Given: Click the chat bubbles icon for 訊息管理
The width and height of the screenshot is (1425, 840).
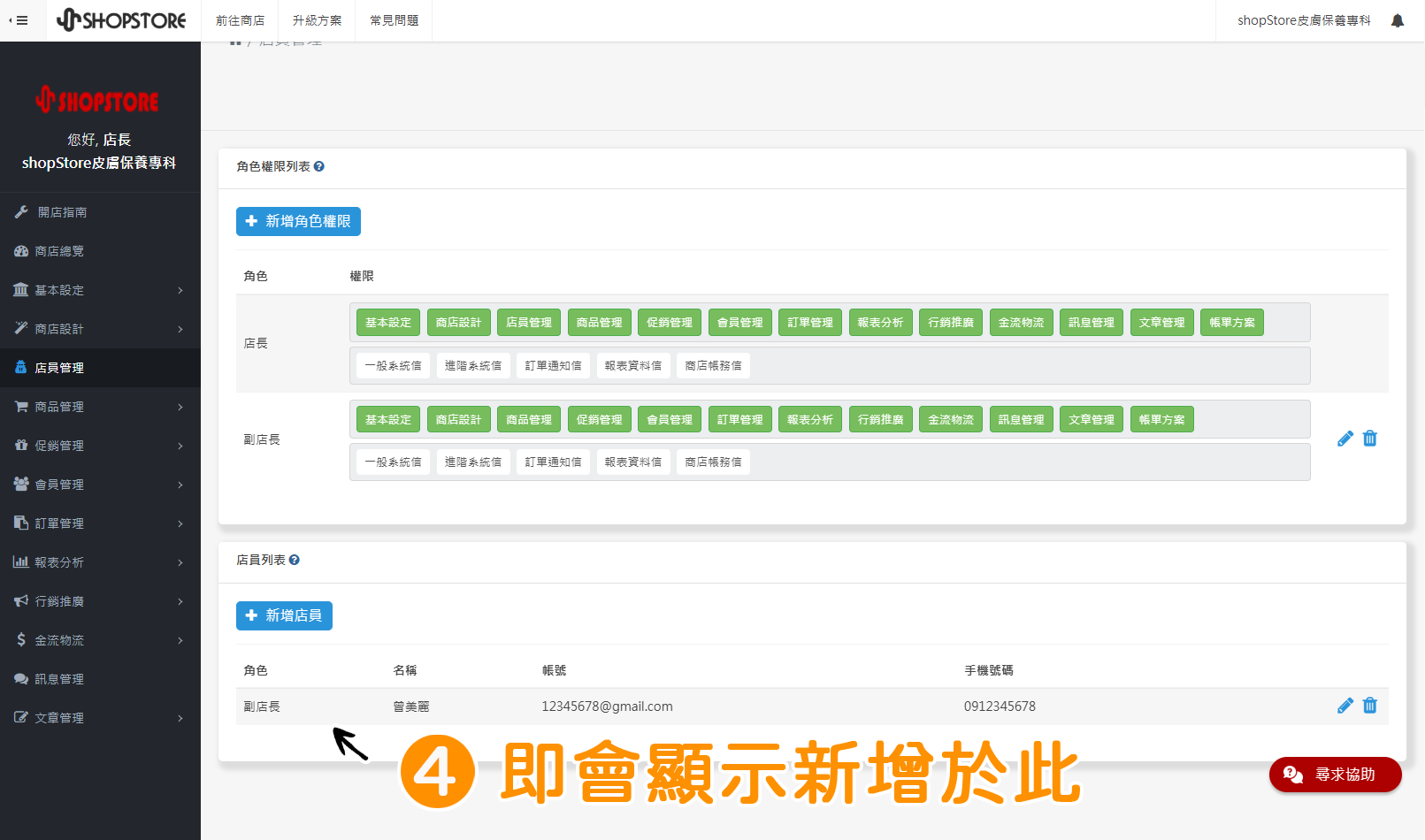Looking at the screenshot, I should (x=21, y=679).
